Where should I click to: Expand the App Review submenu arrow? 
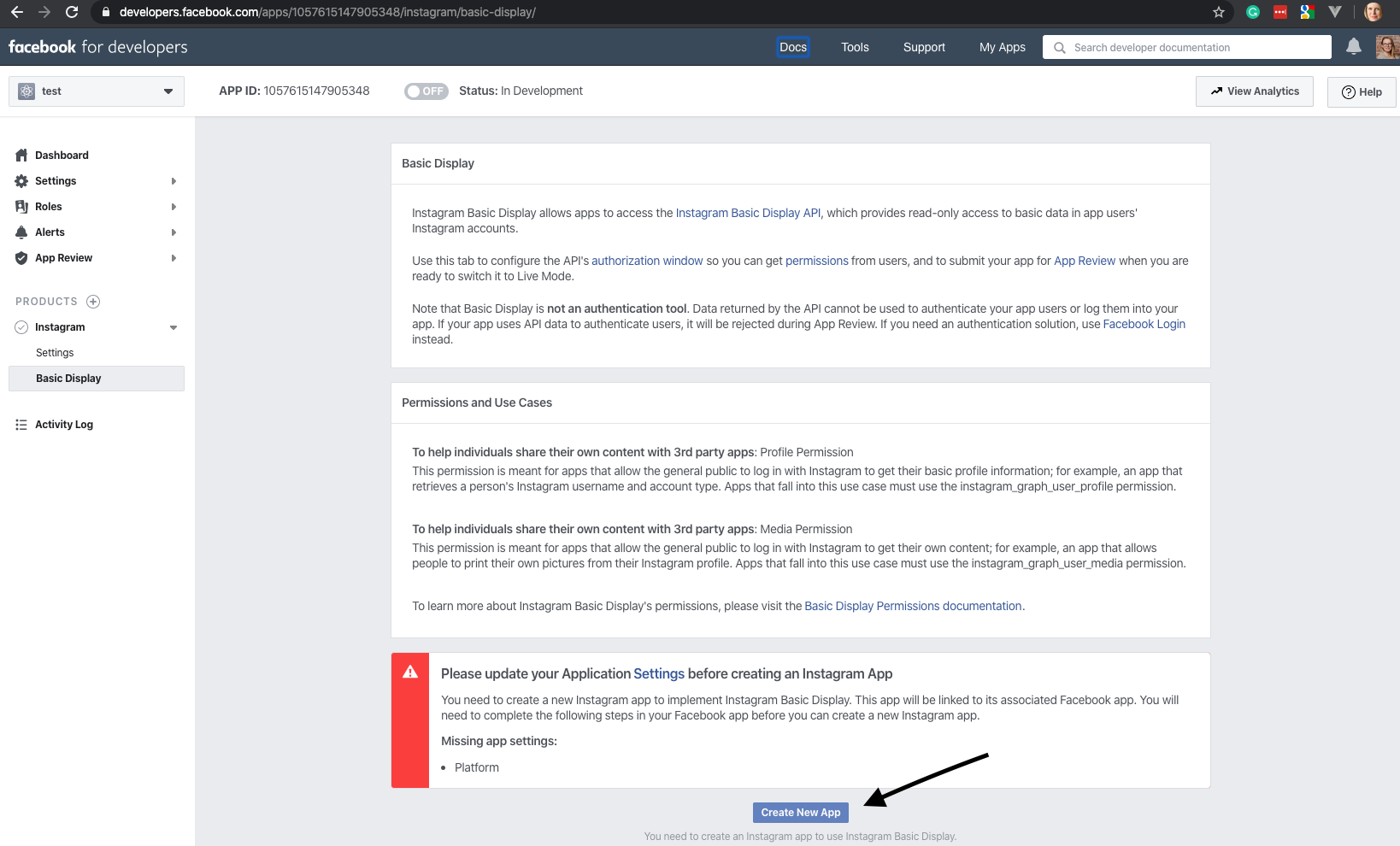pos(174,258)
